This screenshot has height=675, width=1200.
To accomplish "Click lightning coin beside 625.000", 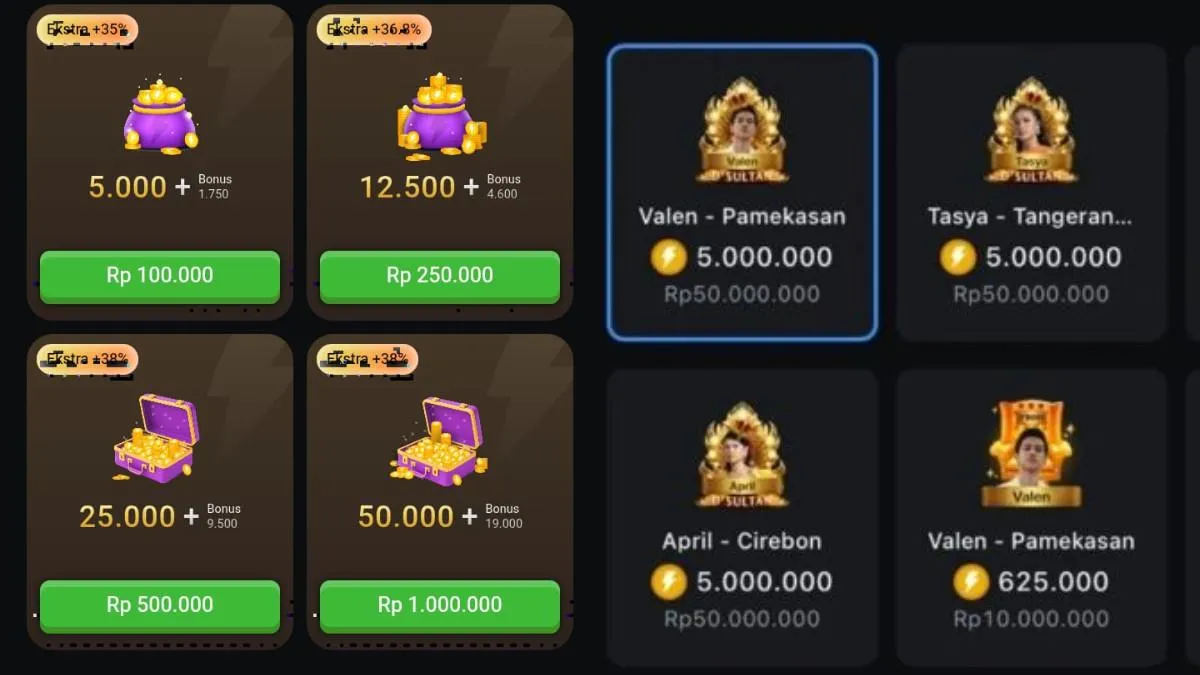I will 971,582.
